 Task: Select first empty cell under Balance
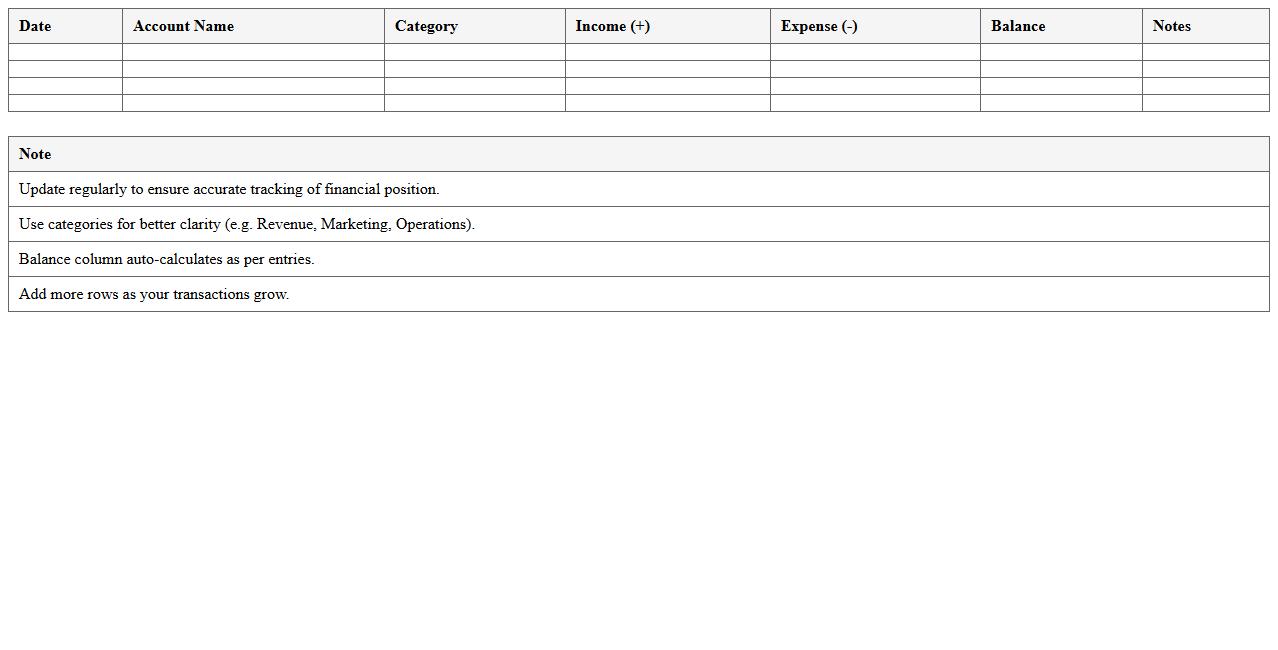[1061, 52]
